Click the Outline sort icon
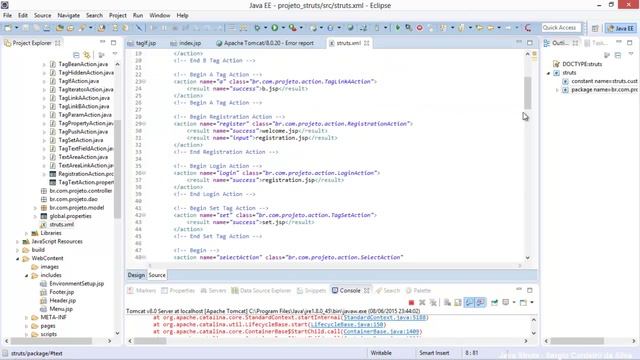Viewport: 640px width, 360px height. click(607, 55)
